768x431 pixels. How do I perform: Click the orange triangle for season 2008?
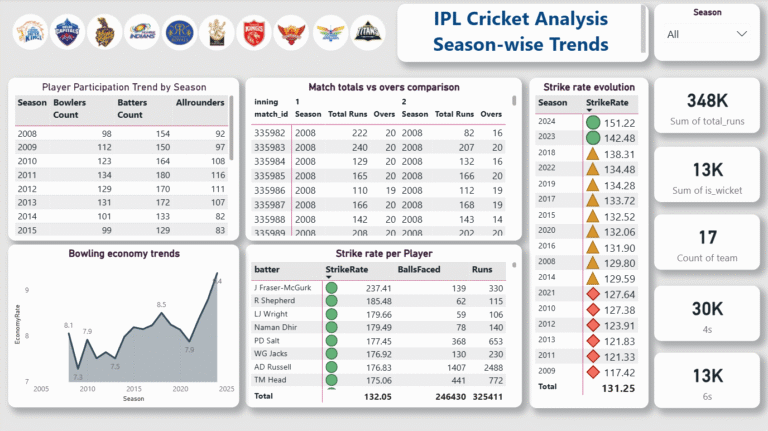(593, 263)
